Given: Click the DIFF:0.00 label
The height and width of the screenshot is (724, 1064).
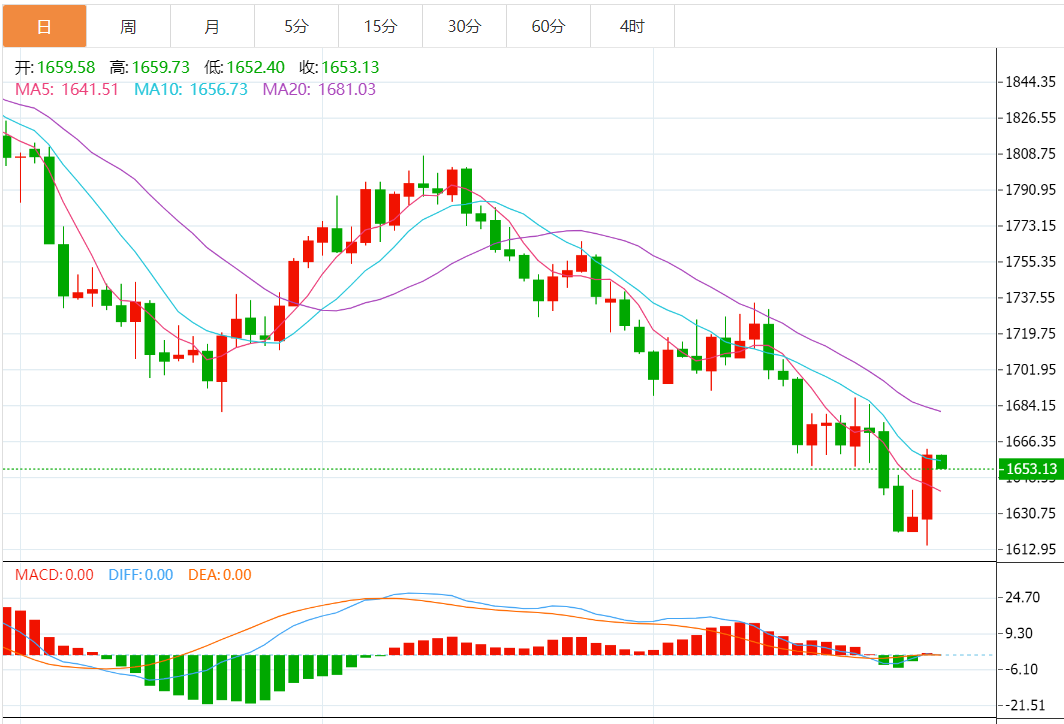Looking at the screenshot, I should [140, 575].
